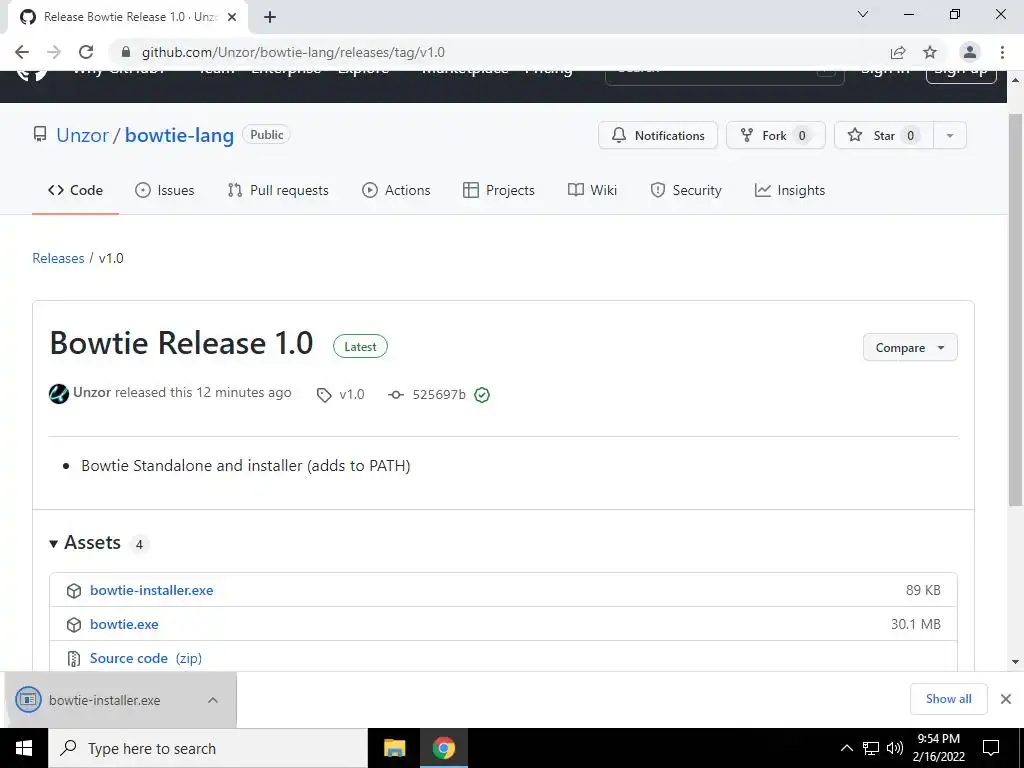Open download item options chevron
Image resolution: width=1024 pixels, height=768 pixels.
coord(213,700)
